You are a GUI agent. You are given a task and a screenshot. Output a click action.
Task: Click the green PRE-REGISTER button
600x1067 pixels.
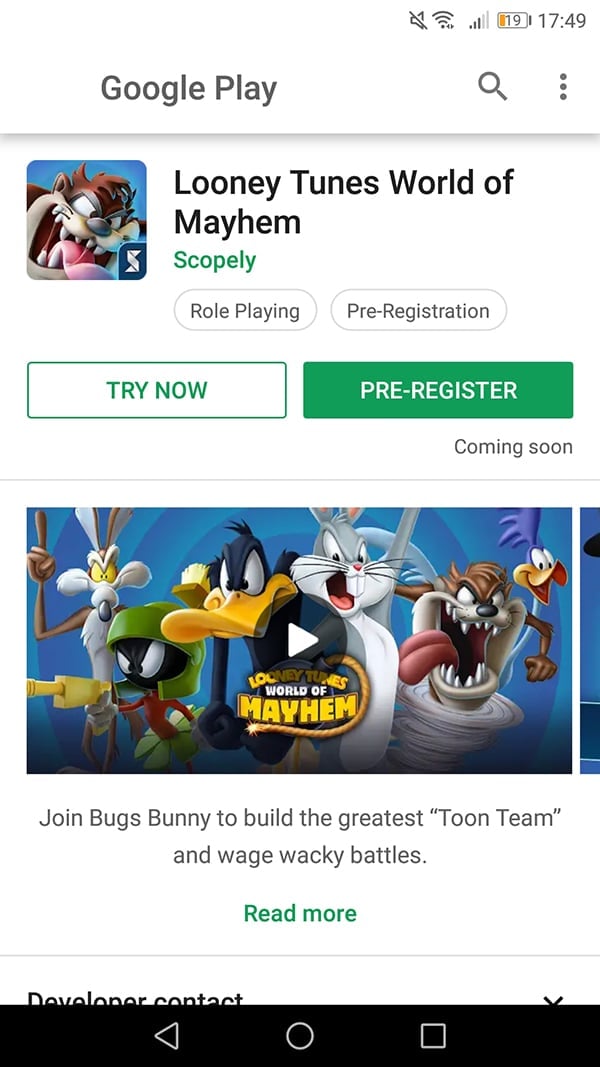(438, 390)
